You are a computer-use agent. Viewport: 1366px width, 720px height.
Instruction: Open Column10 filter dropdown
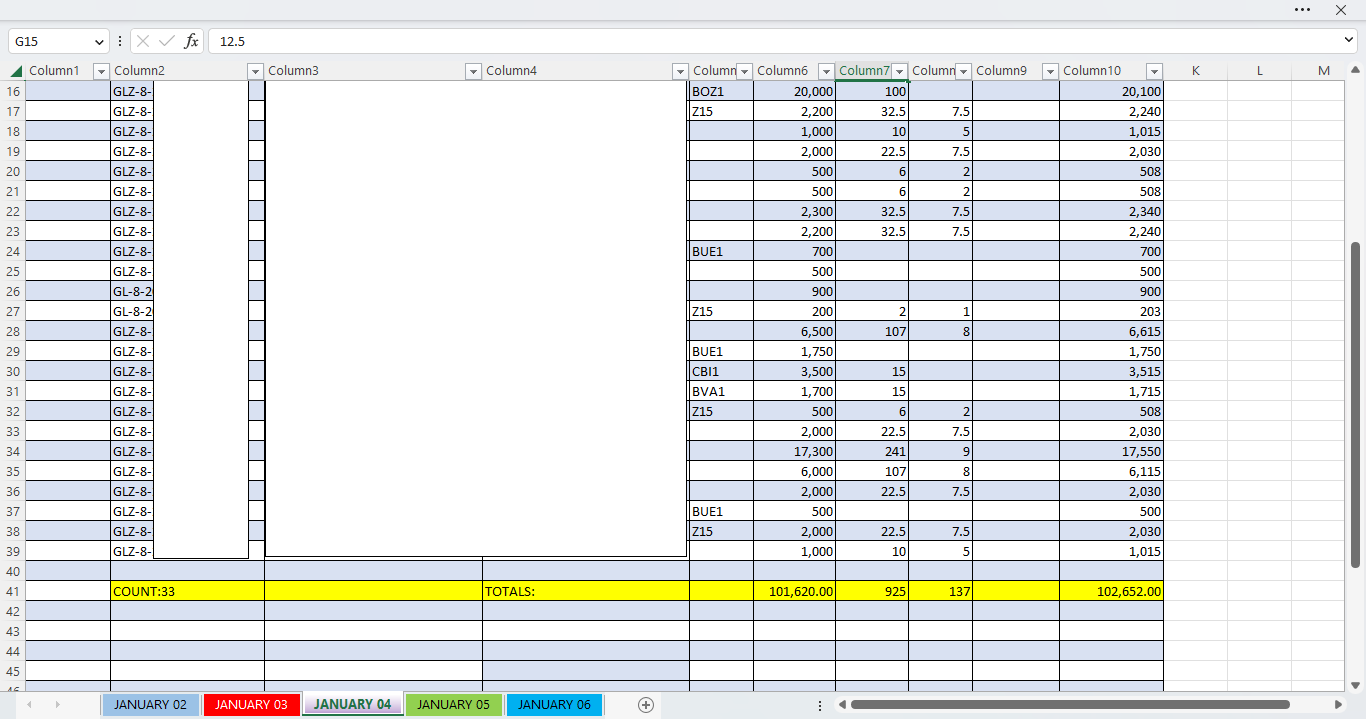[1155, 71]
